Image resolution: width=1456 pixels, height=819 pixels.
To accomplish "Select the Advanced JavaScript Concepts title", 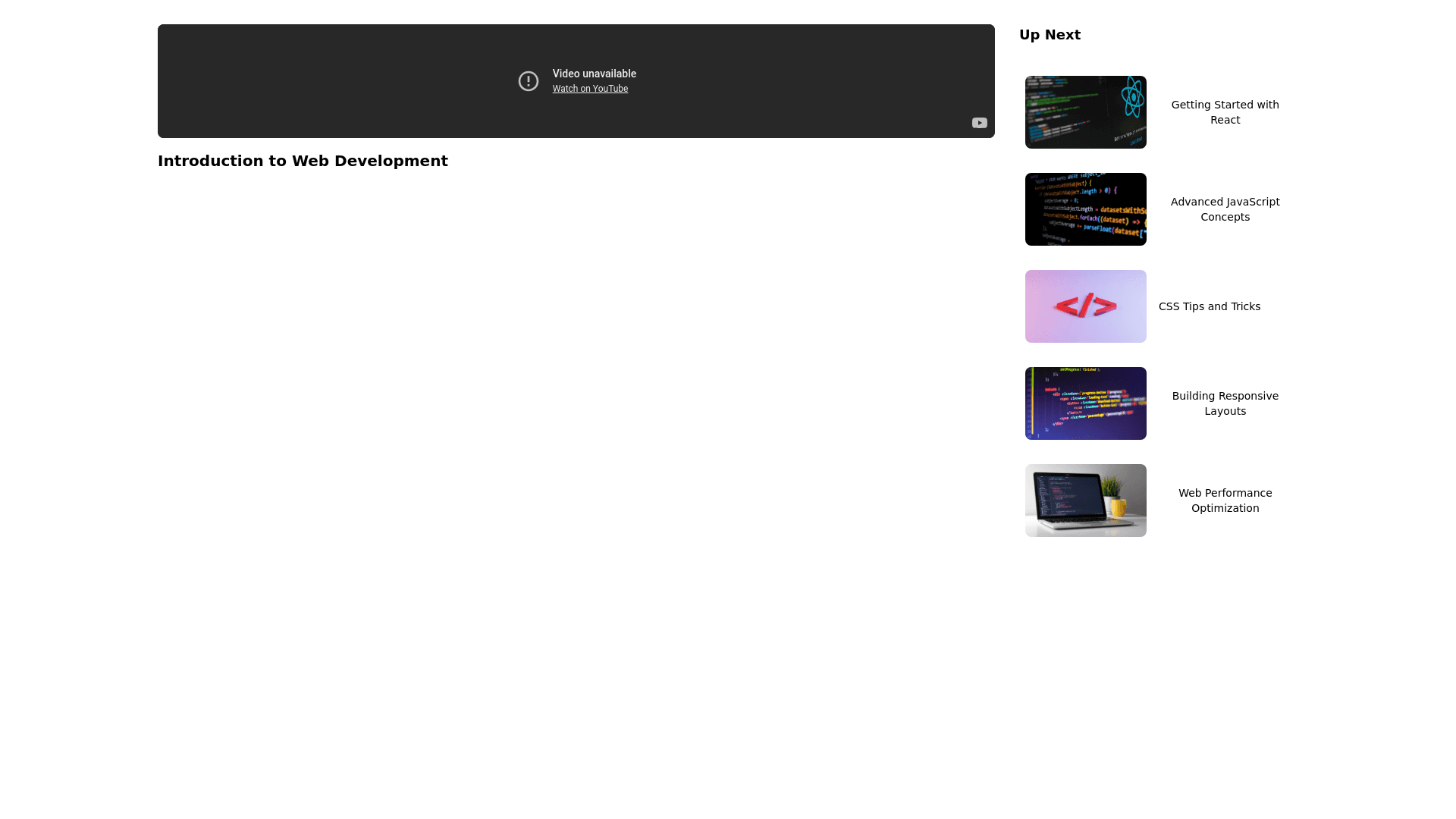I will (x=1225, y=209).
